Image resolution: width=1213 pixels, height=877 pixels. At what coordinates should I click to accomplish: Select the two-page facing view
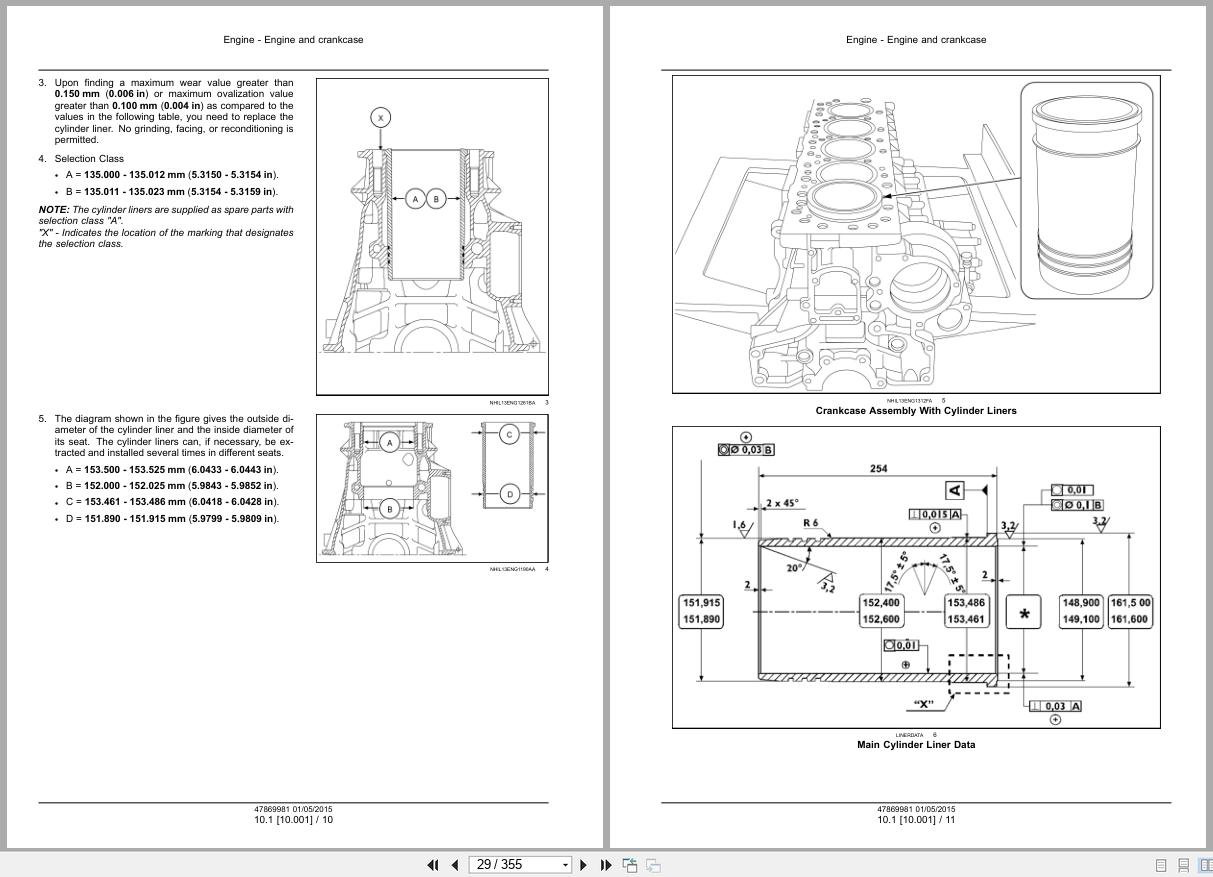[x=1205, y=865]
